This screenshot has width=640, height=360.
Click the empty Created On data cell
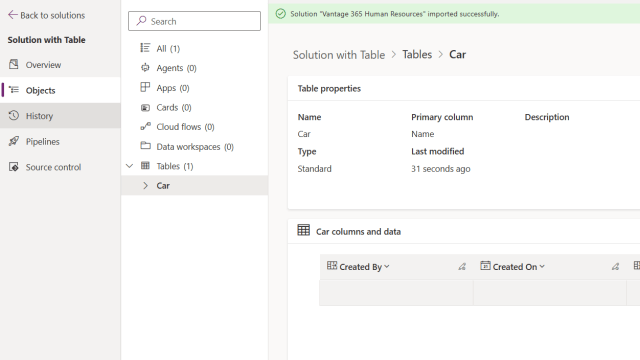coord(550,293)
